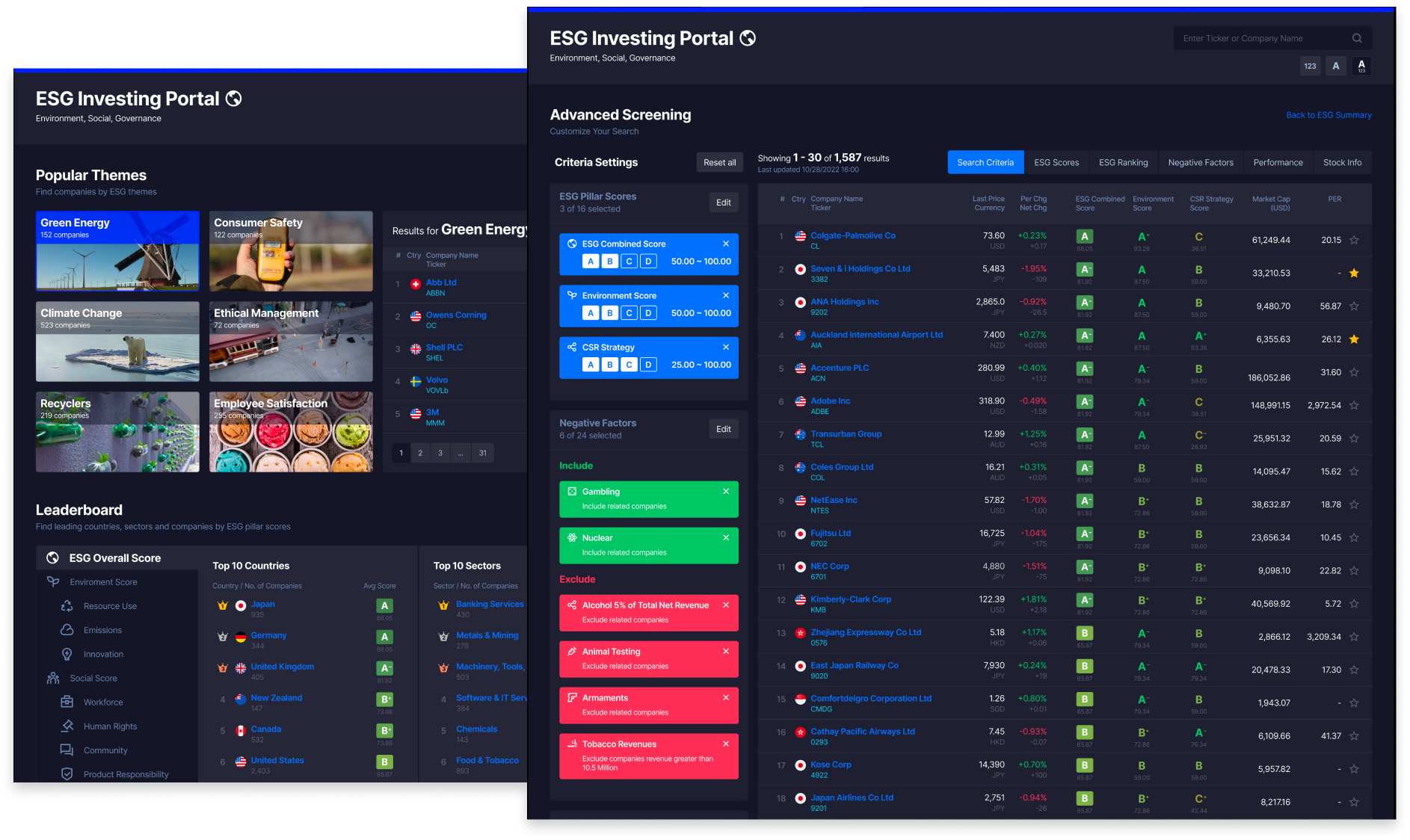Remove the ESG Combined Score filter

725,244
